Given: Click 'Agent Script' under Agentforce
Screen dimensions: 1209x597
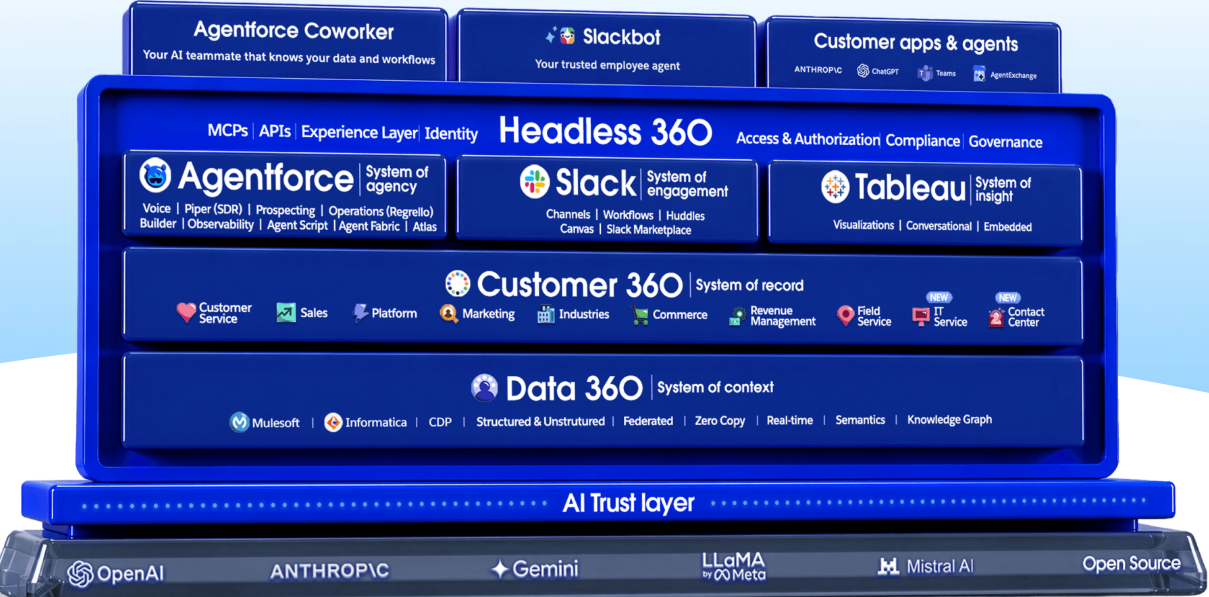Looking at the screenshot, I should [x=298, y=226].
